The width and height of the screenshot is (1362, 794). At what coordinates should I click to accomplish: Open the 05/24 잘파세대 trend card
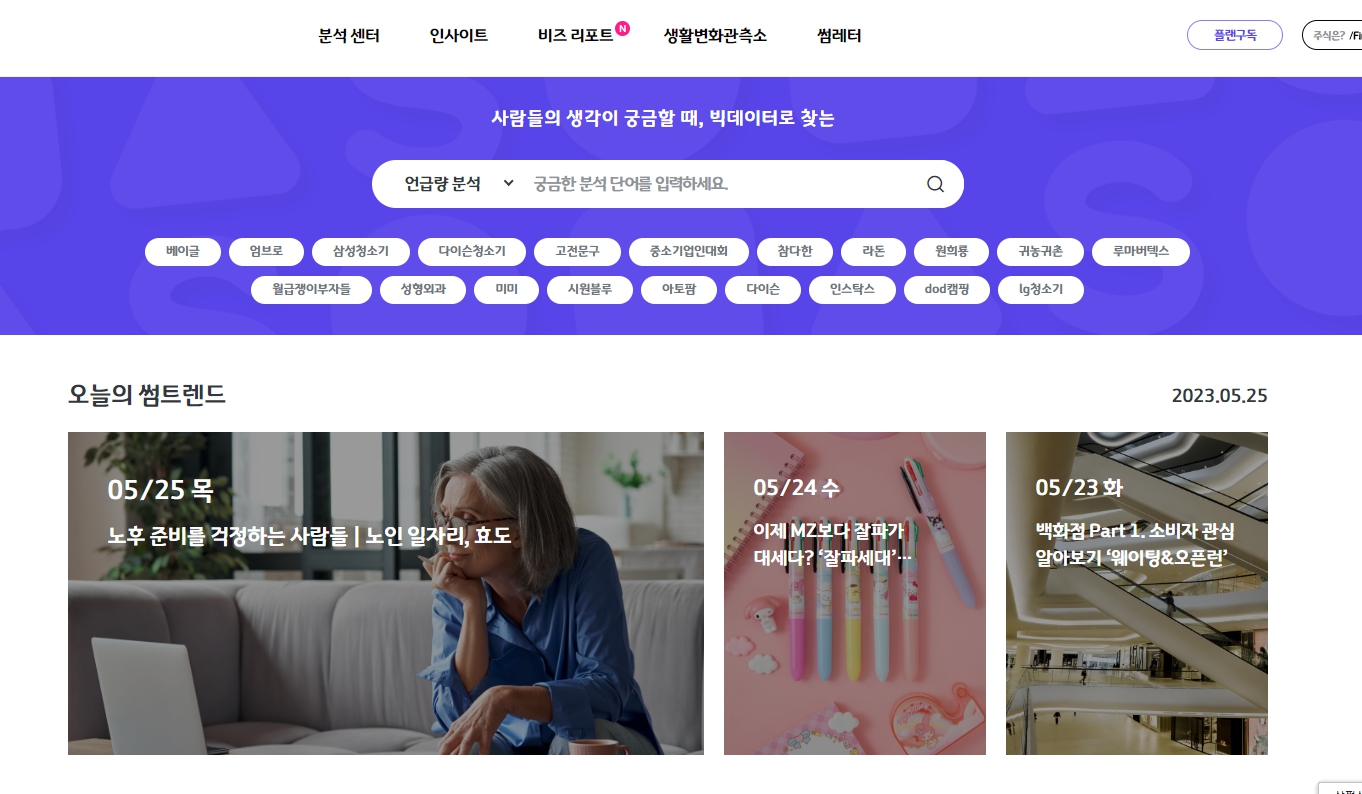coord(855,593)
